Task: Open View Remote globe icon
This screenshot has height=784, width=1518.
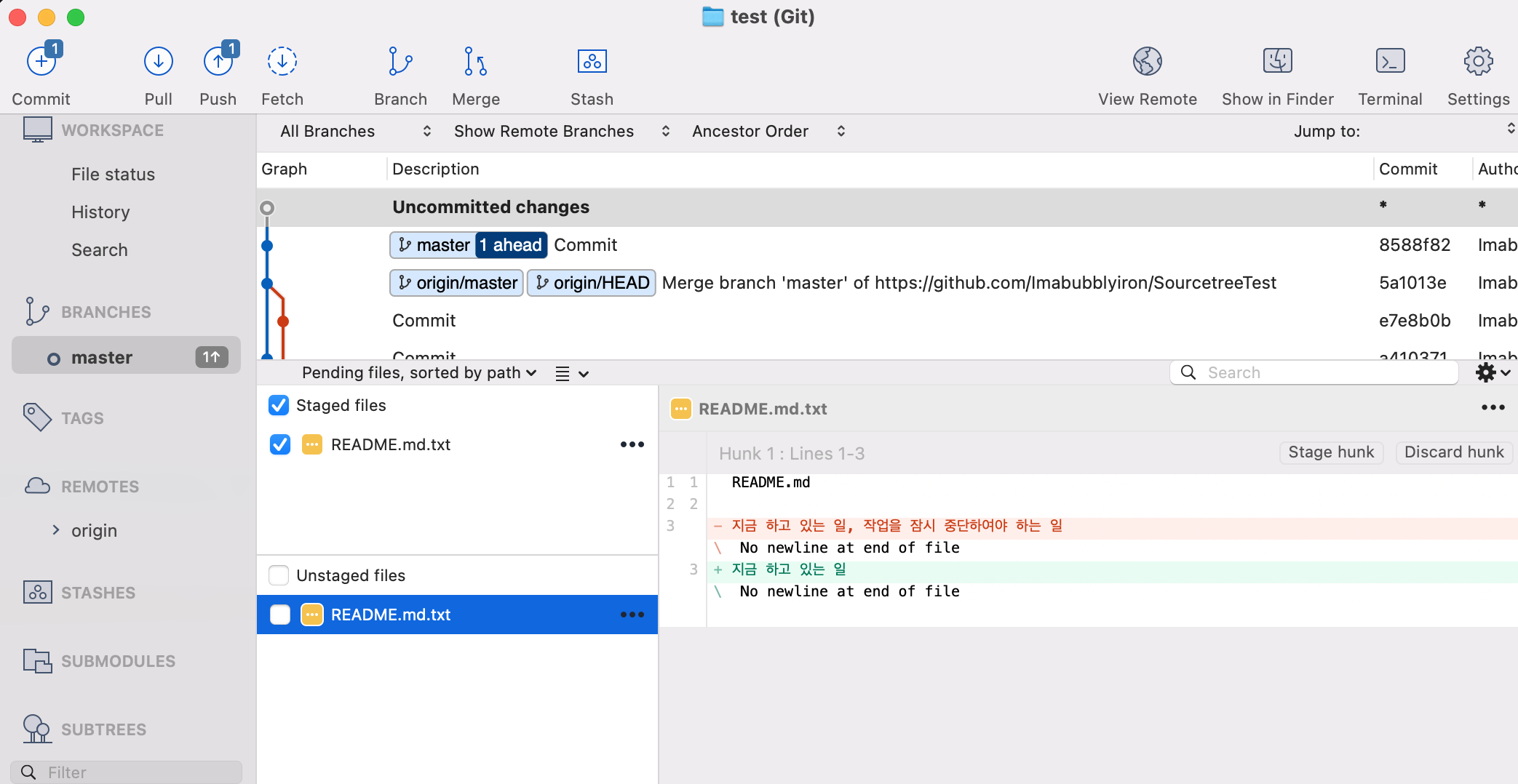Action: tap(1148, 62)
